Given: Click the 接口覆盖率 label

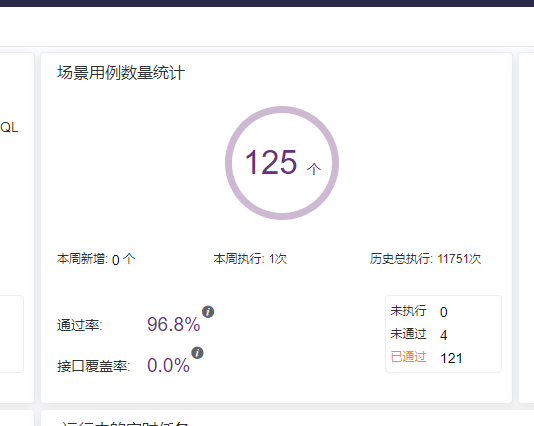Looking at the screenshot, I should (x=94, y=366).
